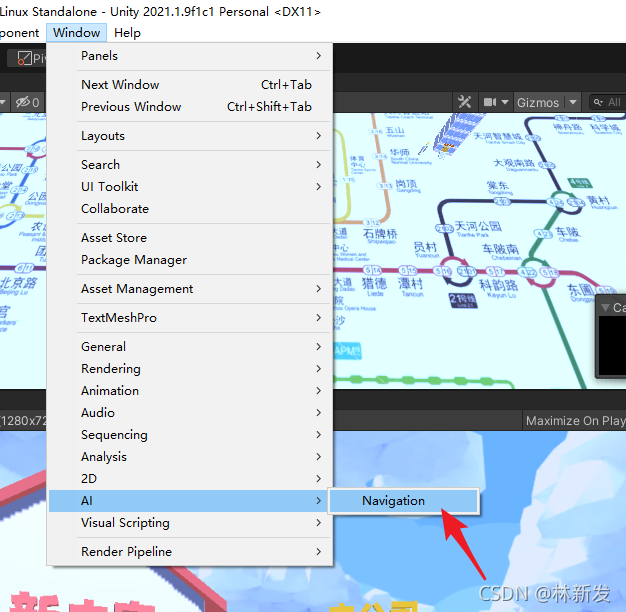Collapse the camera preview overlay triangle
Screen dimensions: 626x612
[606, 307]
